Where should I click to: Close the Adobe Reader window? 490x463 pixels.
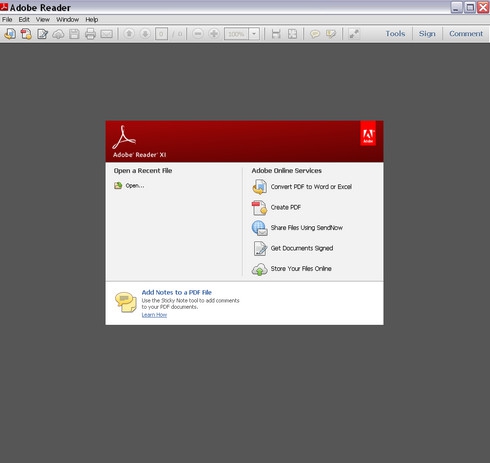coord(483,7)
